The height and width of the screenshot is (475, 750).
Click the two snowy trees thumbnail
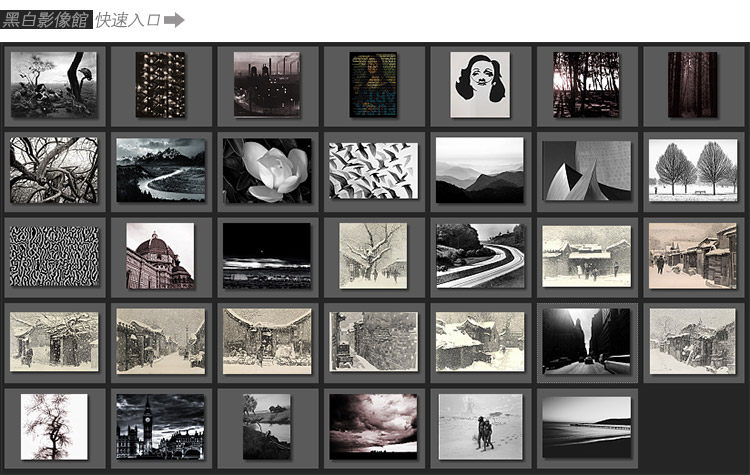tap(693, 170)
